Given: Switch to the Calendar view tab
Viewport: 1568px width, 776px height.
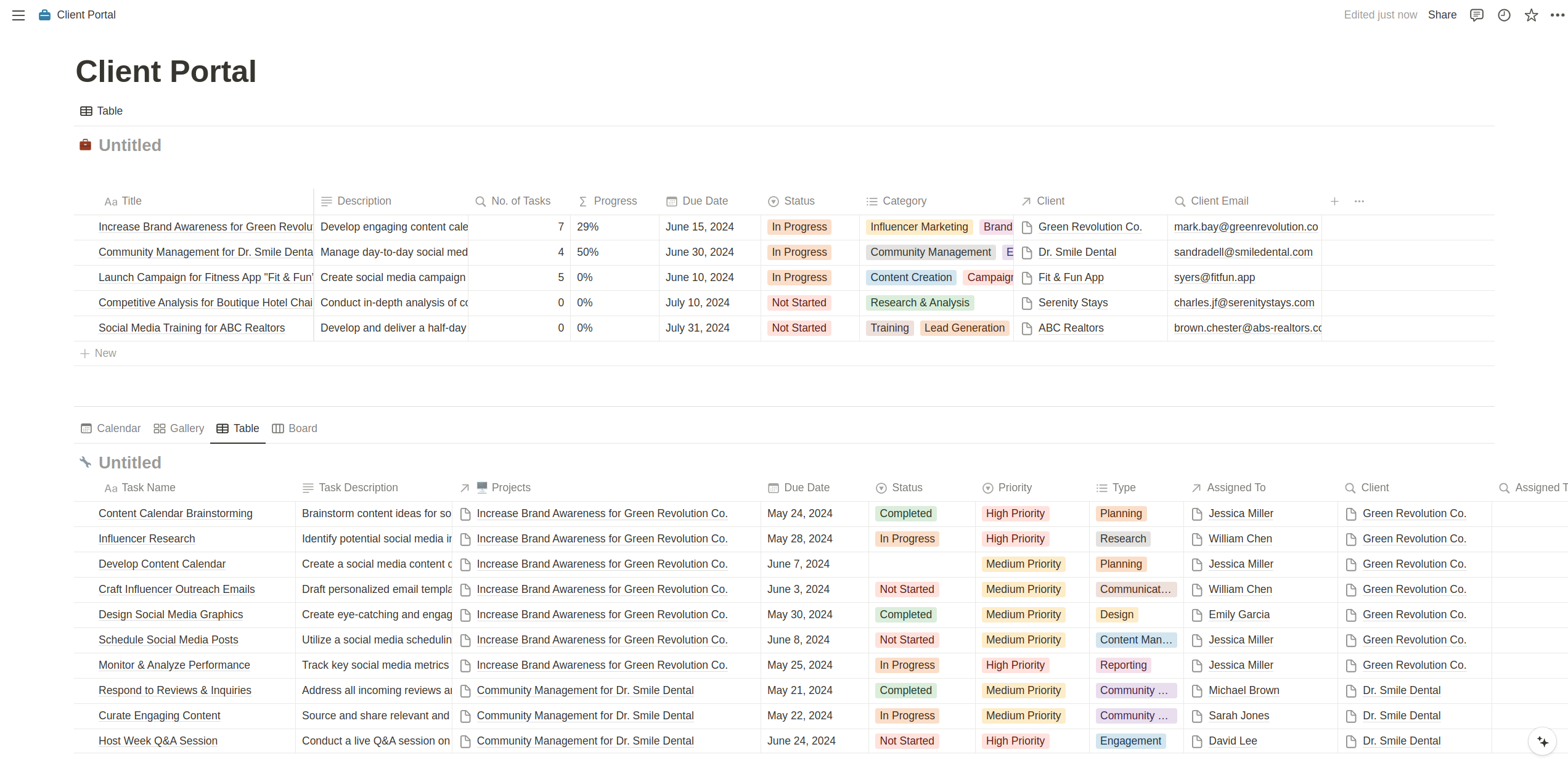Looking at the screenshot, I should click(x=111, y=428).
